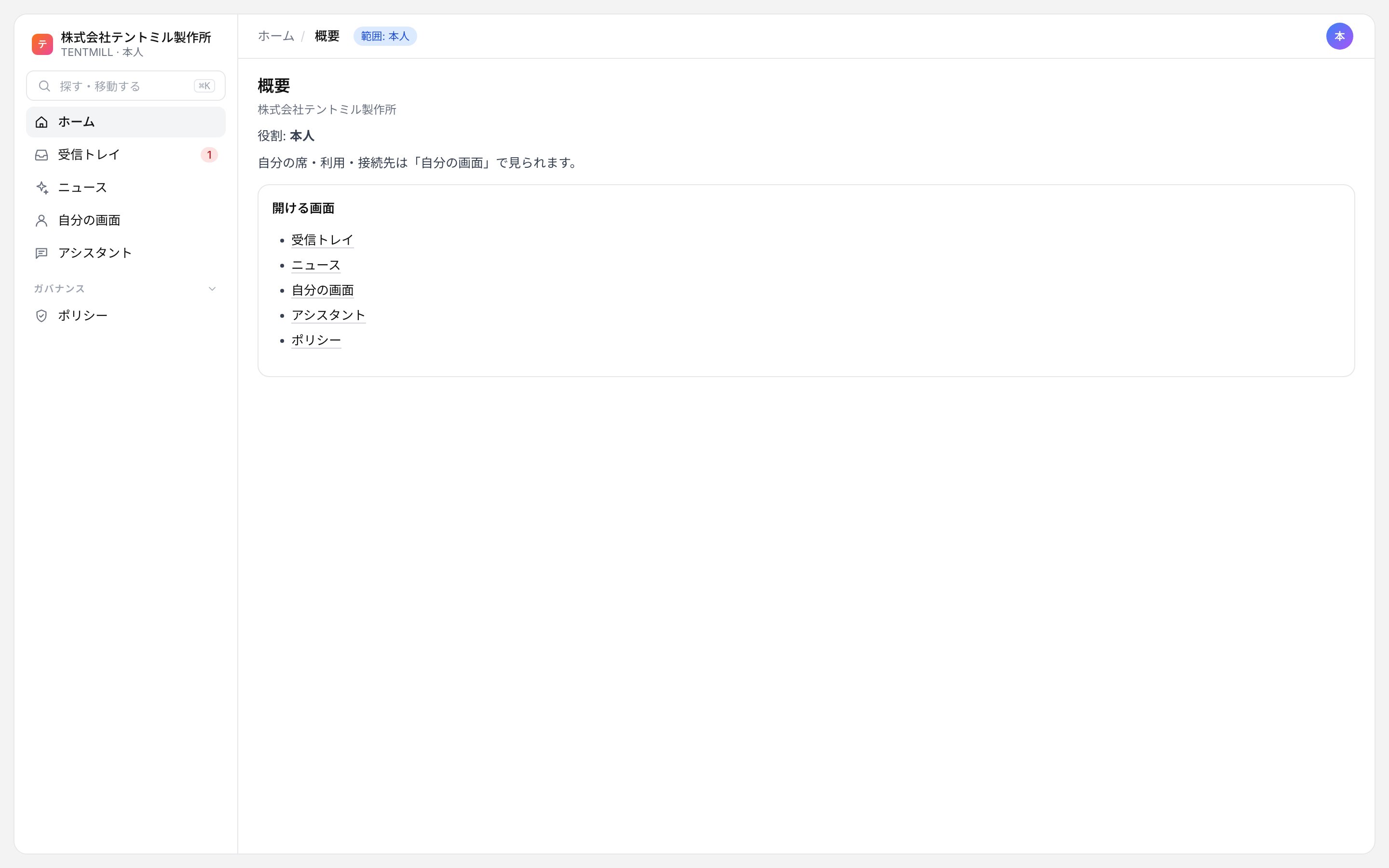Open the ポリシー link in the card
Viewport: 1389px width, 868px height.
(x=316, y=340)
